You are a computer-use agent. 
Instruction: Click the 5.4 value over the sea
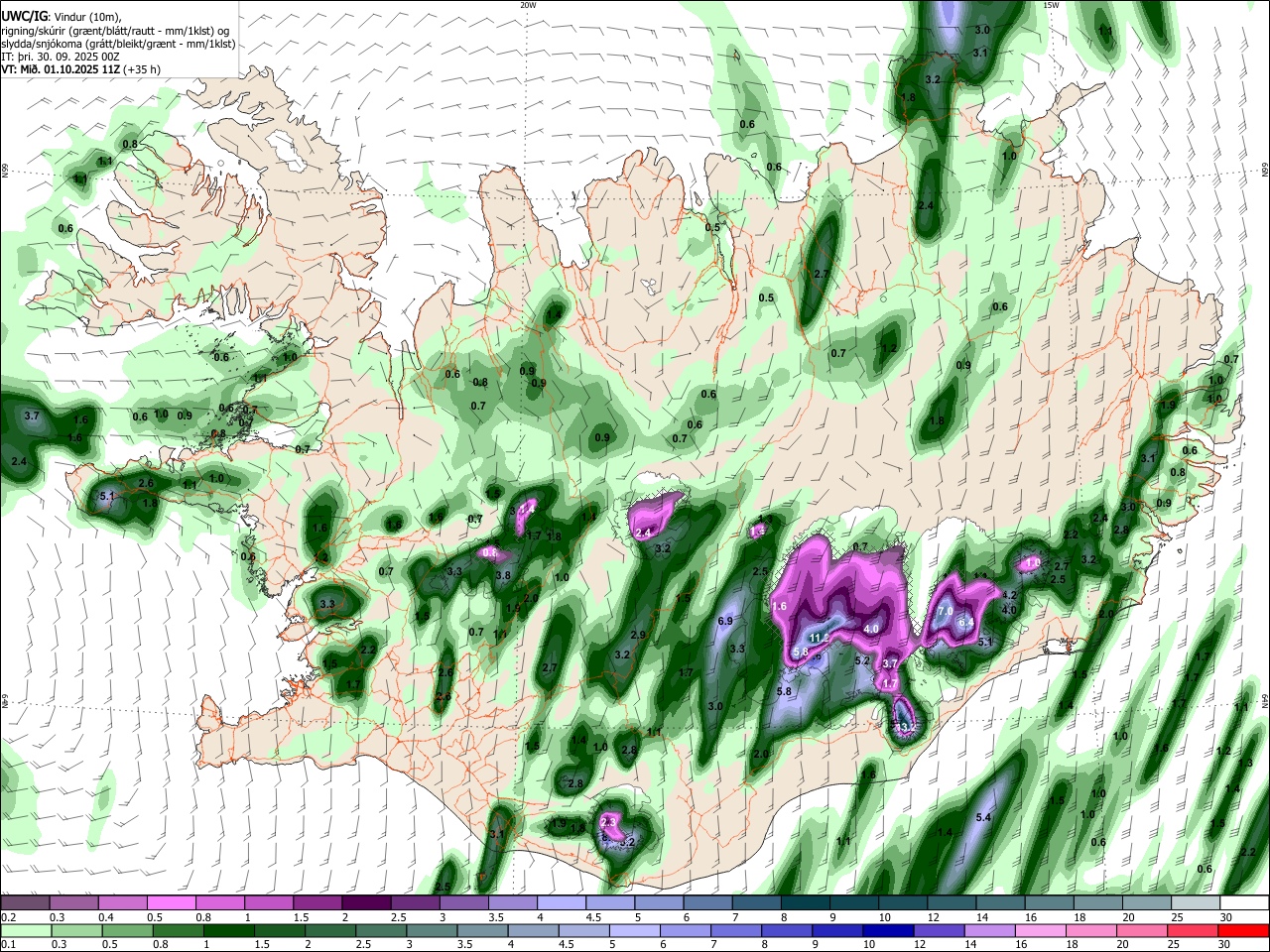(x=984, y=817)
